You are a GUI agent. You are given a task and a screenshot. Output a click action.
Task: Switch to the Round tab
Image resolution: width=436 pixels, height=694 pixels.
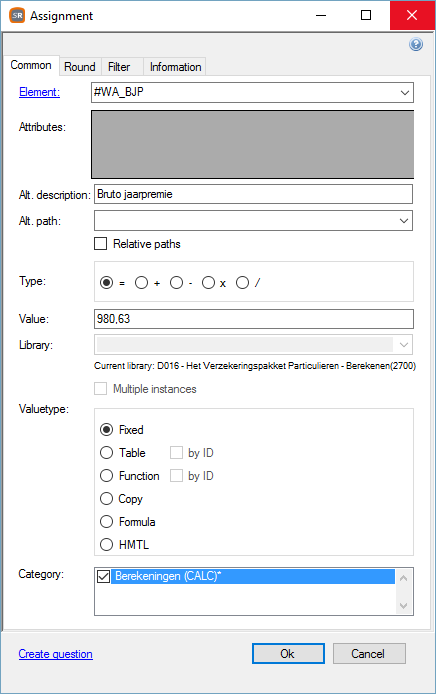[x=80, y=67]
